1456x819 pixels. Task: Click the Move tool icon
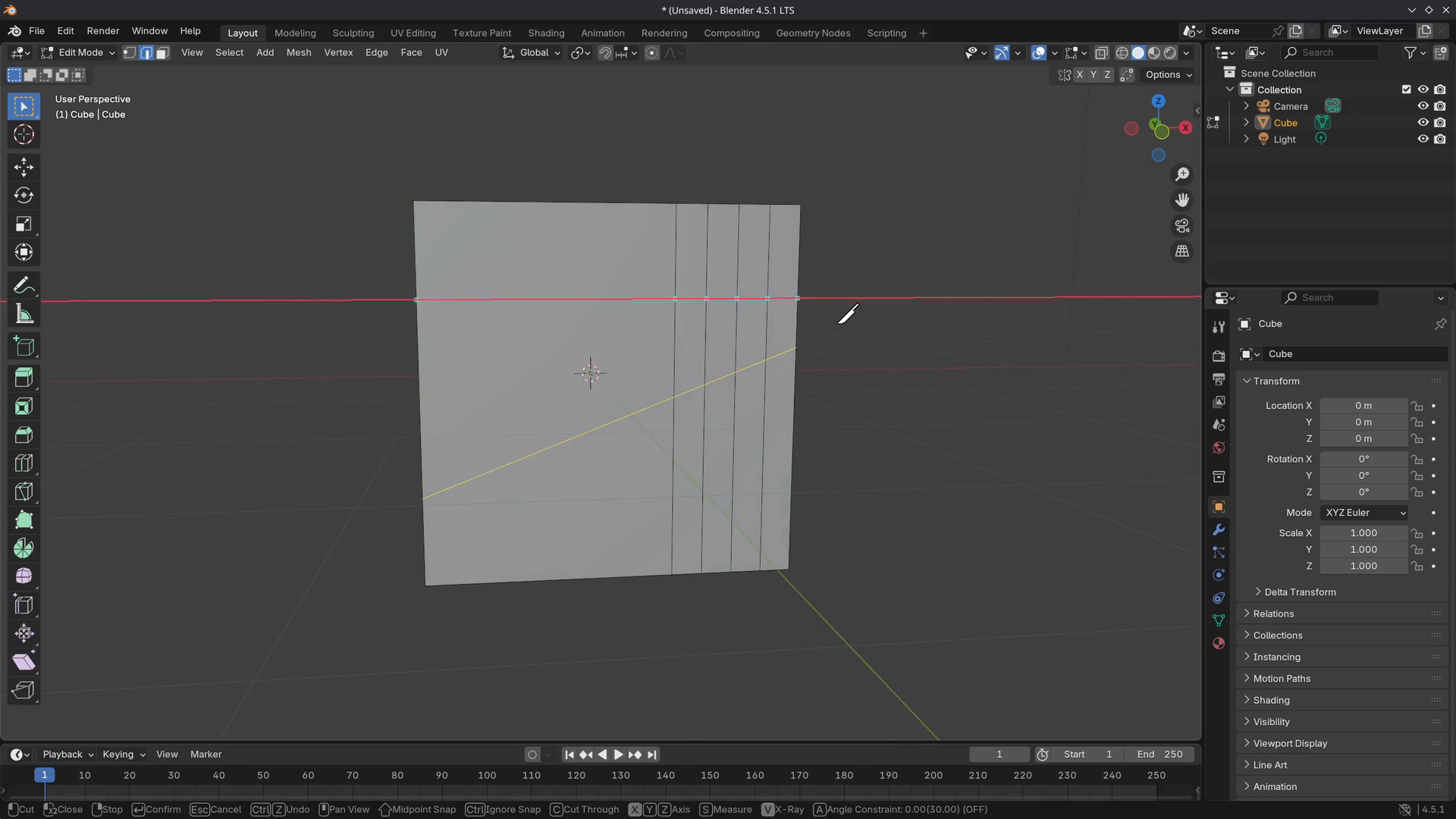pos(24,167)
